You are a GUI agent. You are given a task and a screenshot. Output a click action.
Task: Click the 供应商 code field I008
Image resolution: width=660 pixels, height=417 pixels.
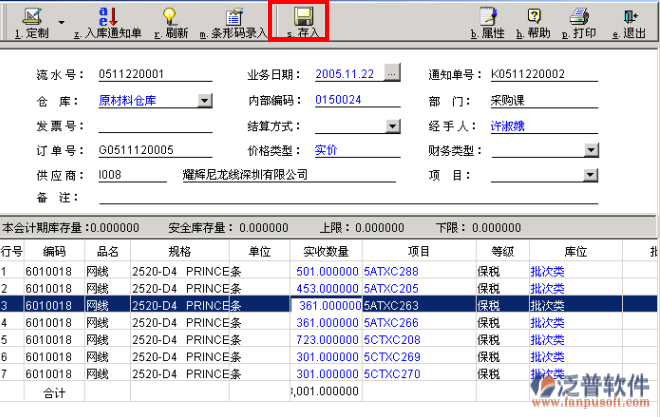click(132, 175)
